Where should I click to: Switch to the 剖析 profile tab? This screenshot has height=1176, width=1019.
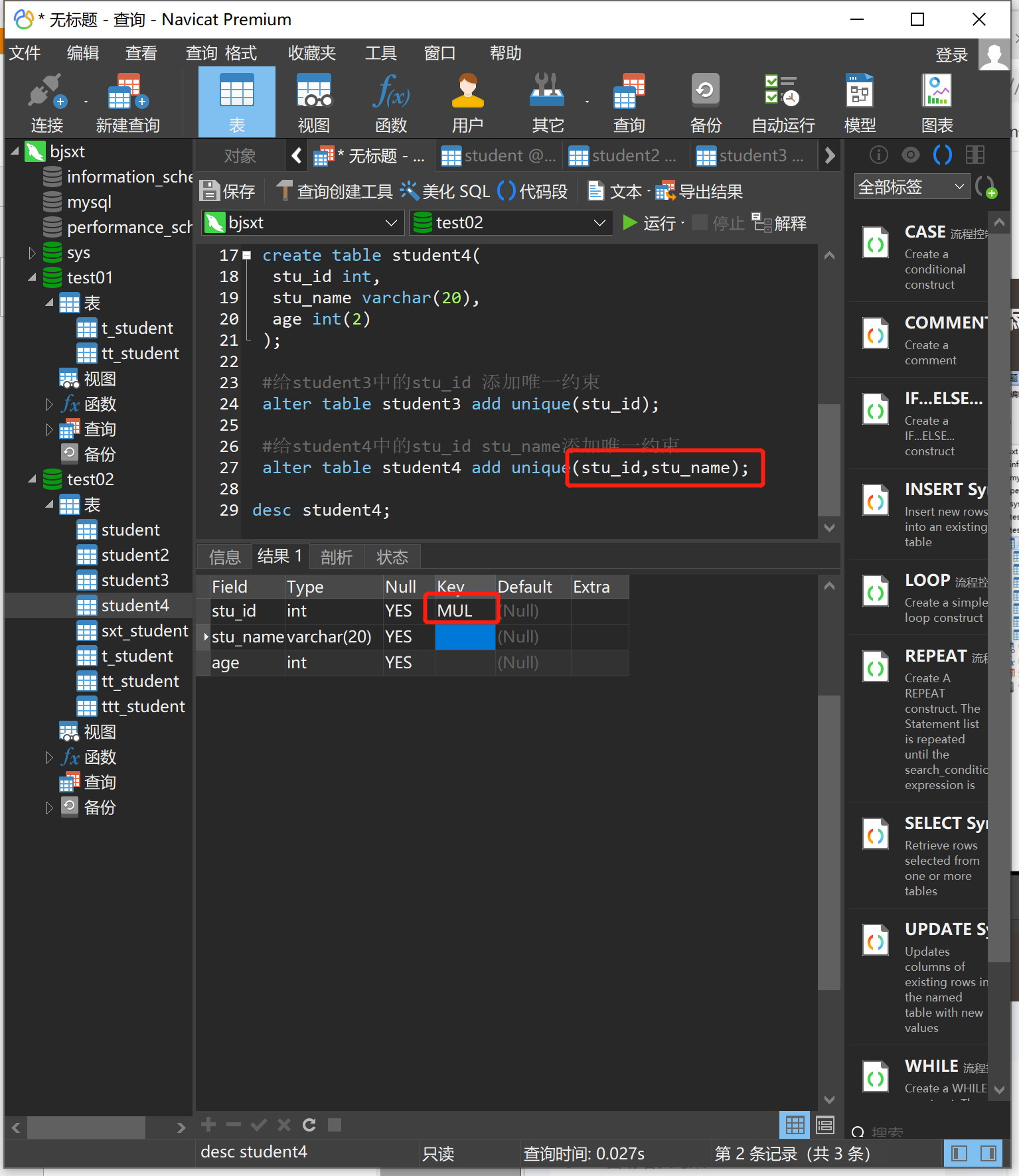click(x=336, y=557)
